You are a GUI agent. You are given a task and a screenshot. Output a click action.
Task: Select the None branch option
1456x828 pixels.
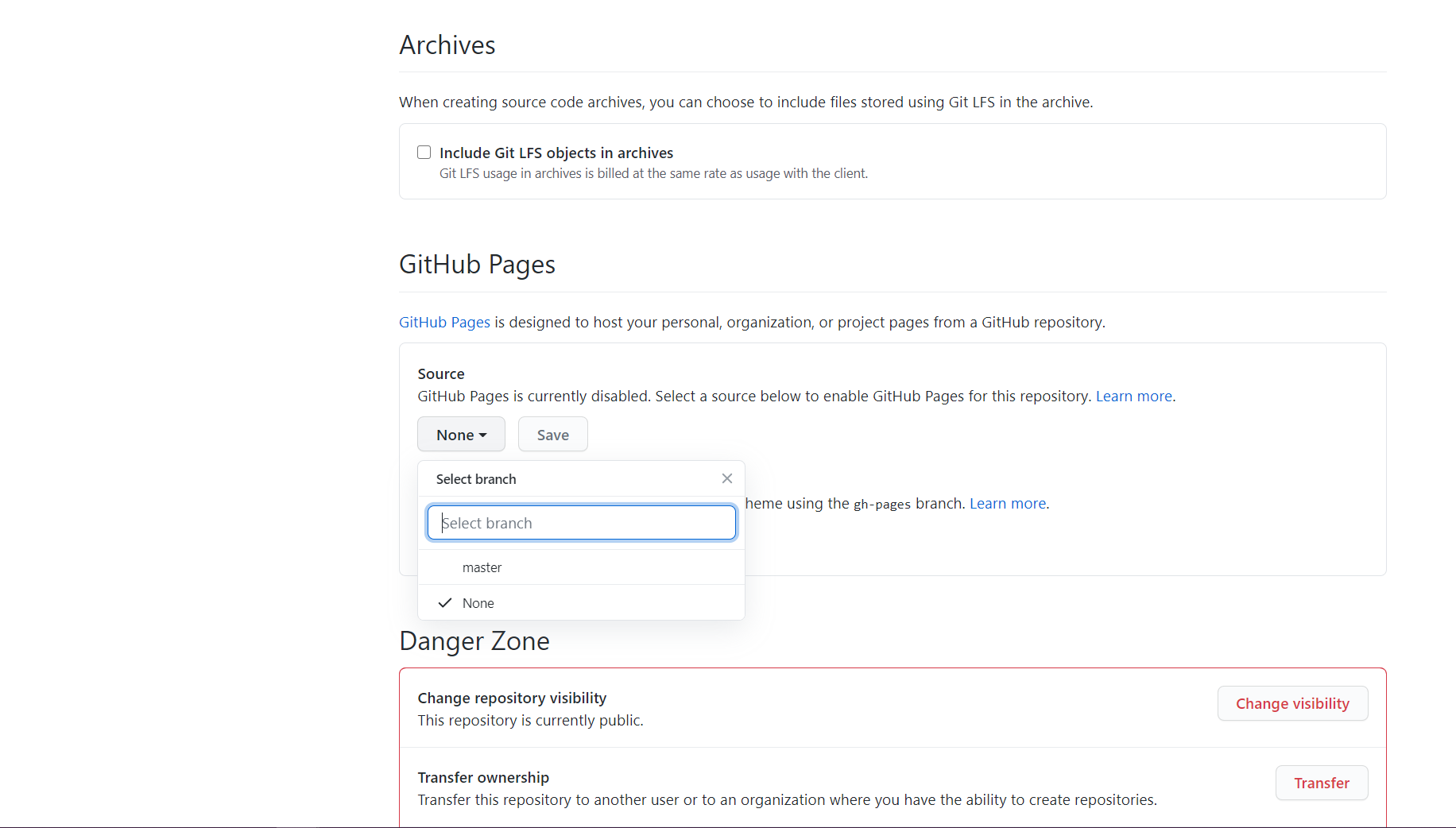point(581,603)
